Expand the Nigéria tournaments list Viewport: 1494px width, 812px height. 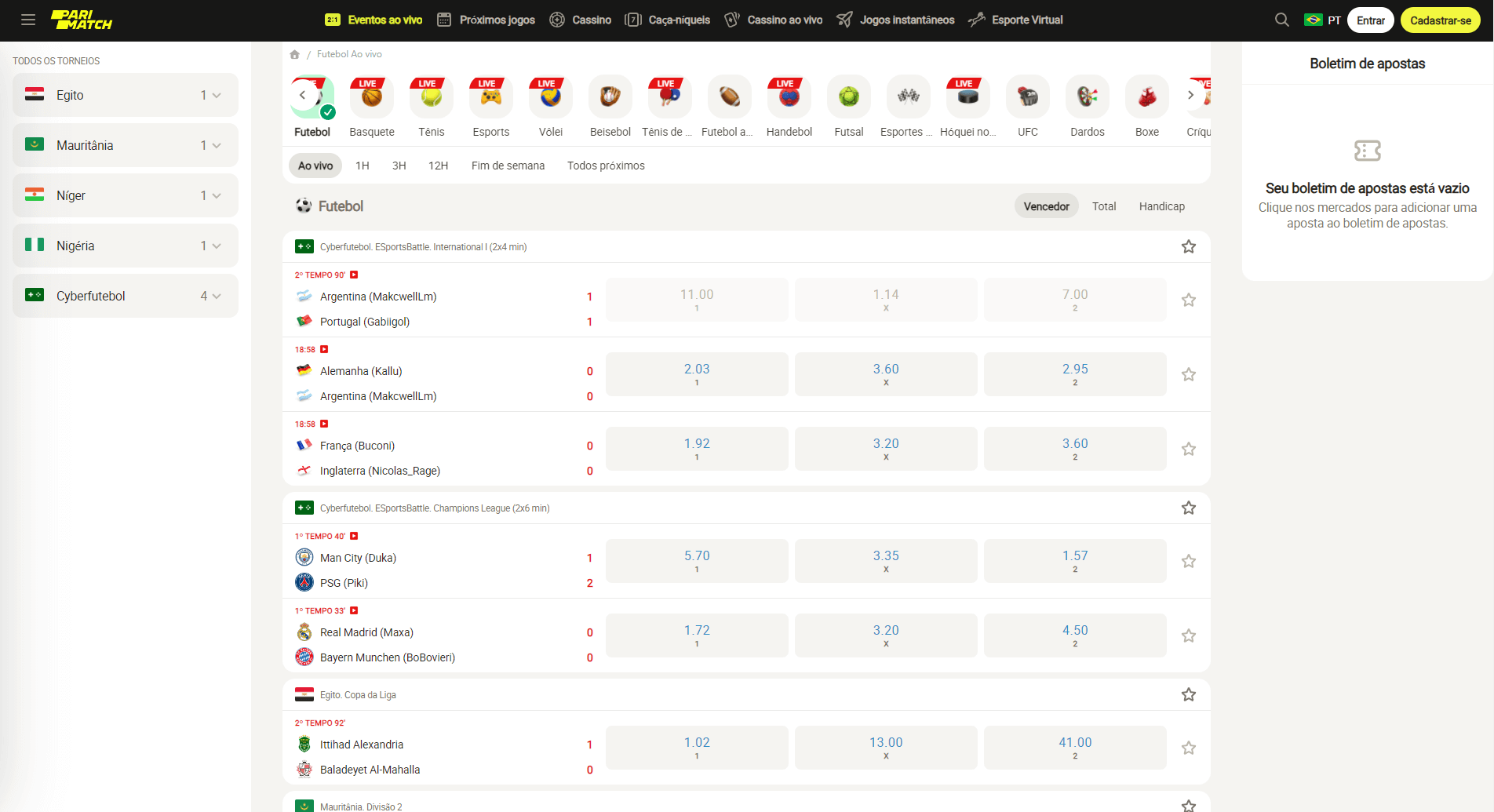pyautogui.click(x=126, y=246)
